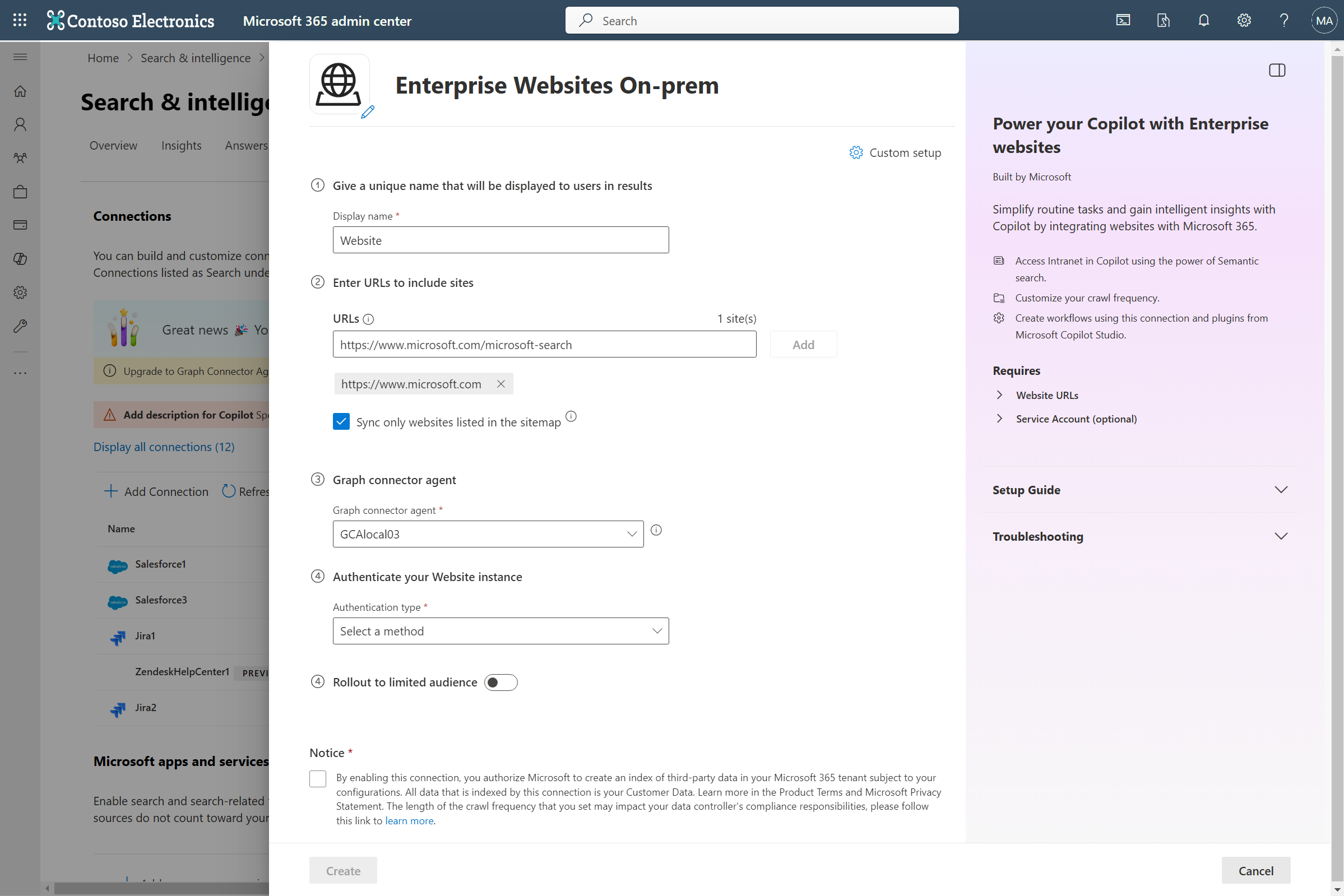Check the Notice acknowledgment checkbox
The height and width of the screenshot is (896, 1344).
(x=318, y=778)
